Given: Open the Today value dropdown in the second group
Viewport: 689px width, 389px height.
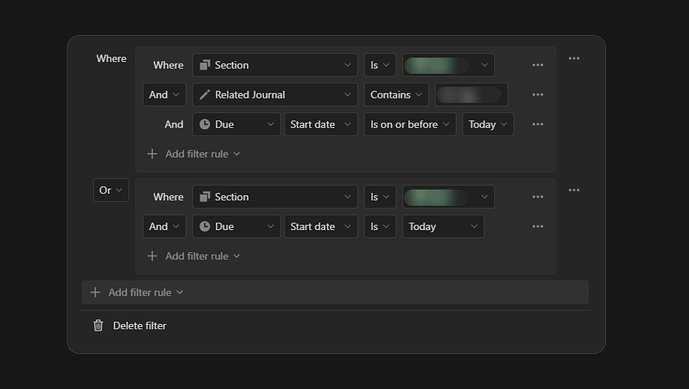Looking at the screenshot, I should (443, 226).
